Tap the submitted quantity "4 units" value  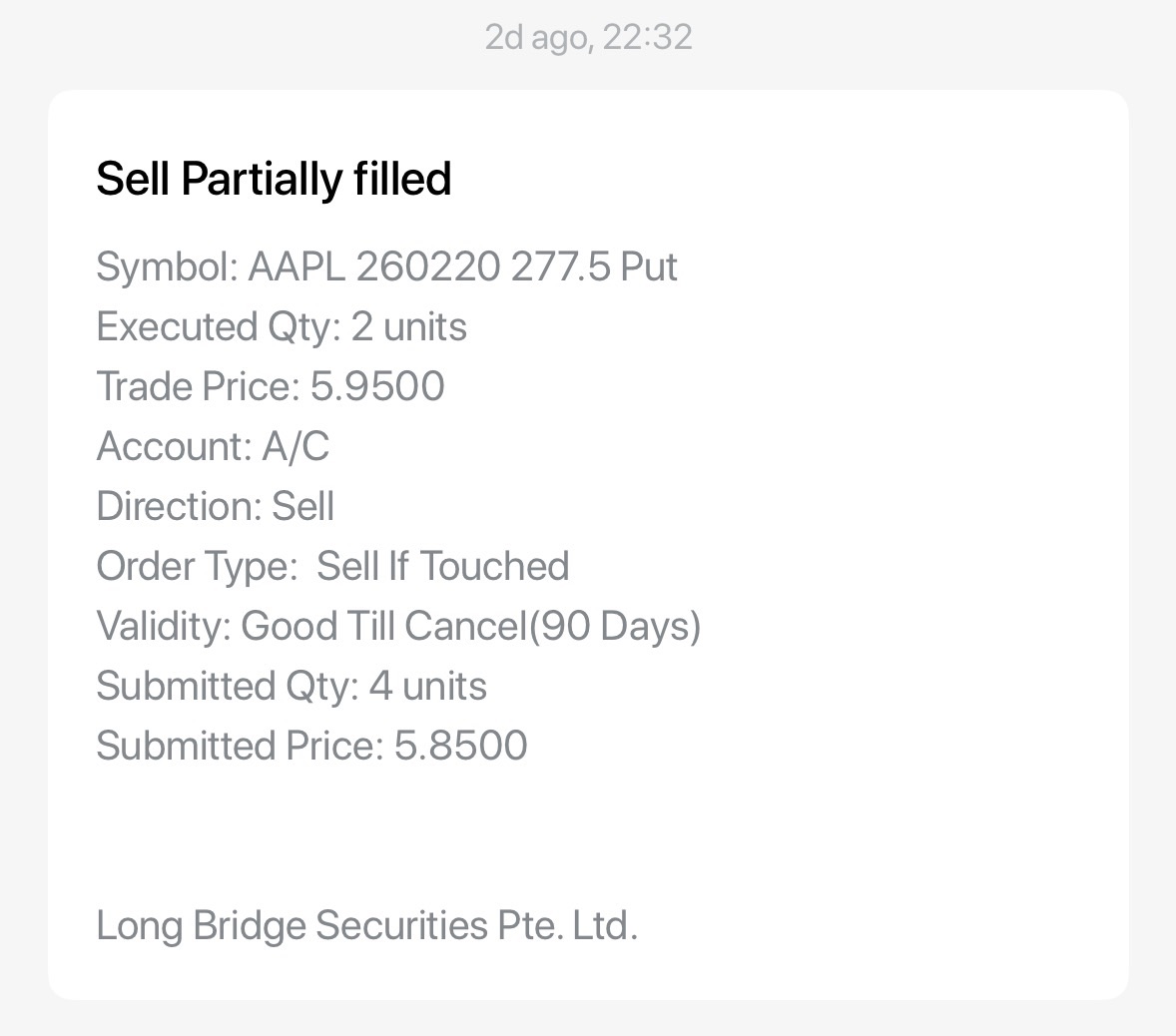(428, 686)
